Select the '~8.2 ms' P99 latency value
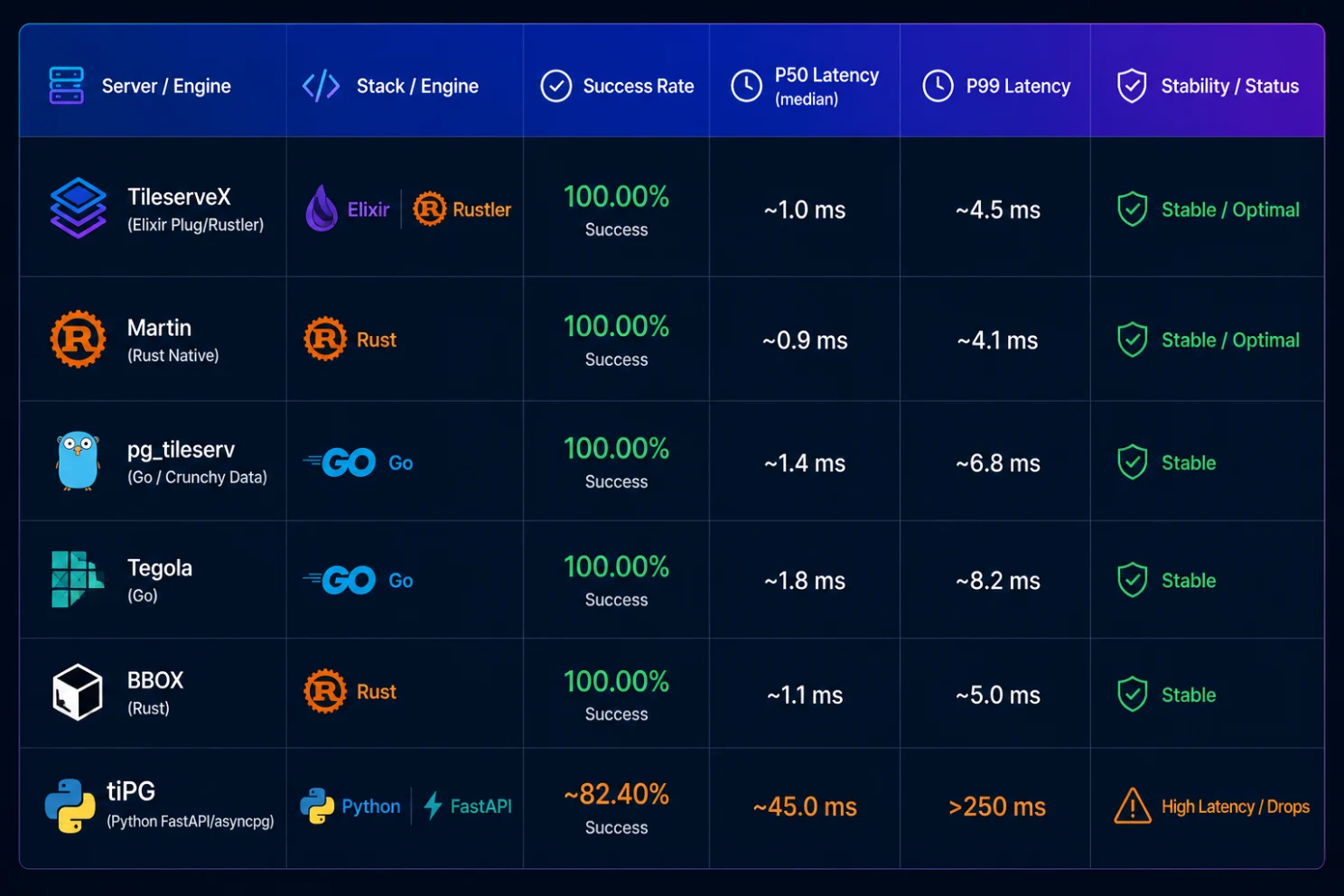The width and height of the screenshot is (1344, 896). [998, 581]
